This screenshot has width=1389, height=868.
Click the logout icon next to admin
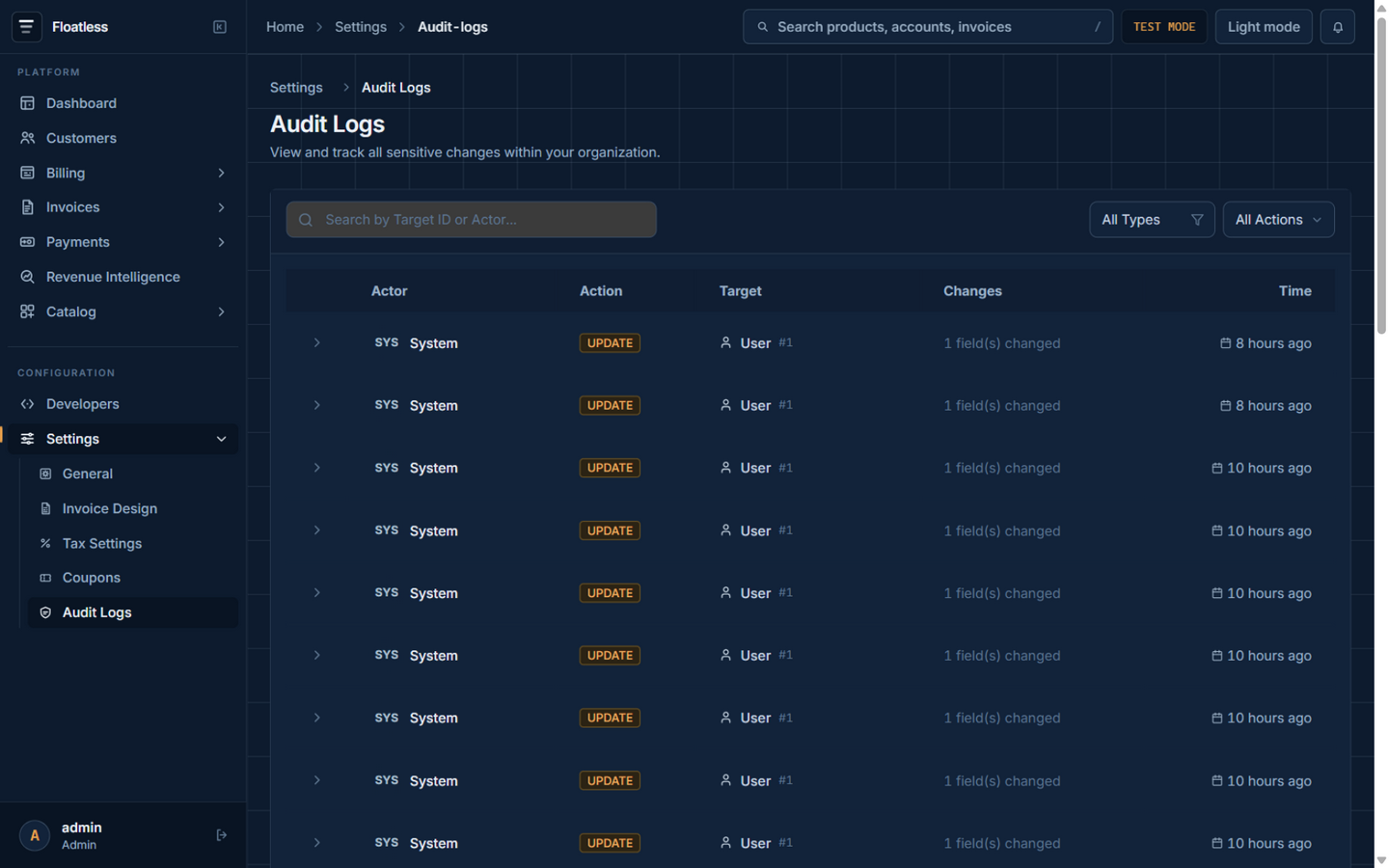tap(222, 835)
